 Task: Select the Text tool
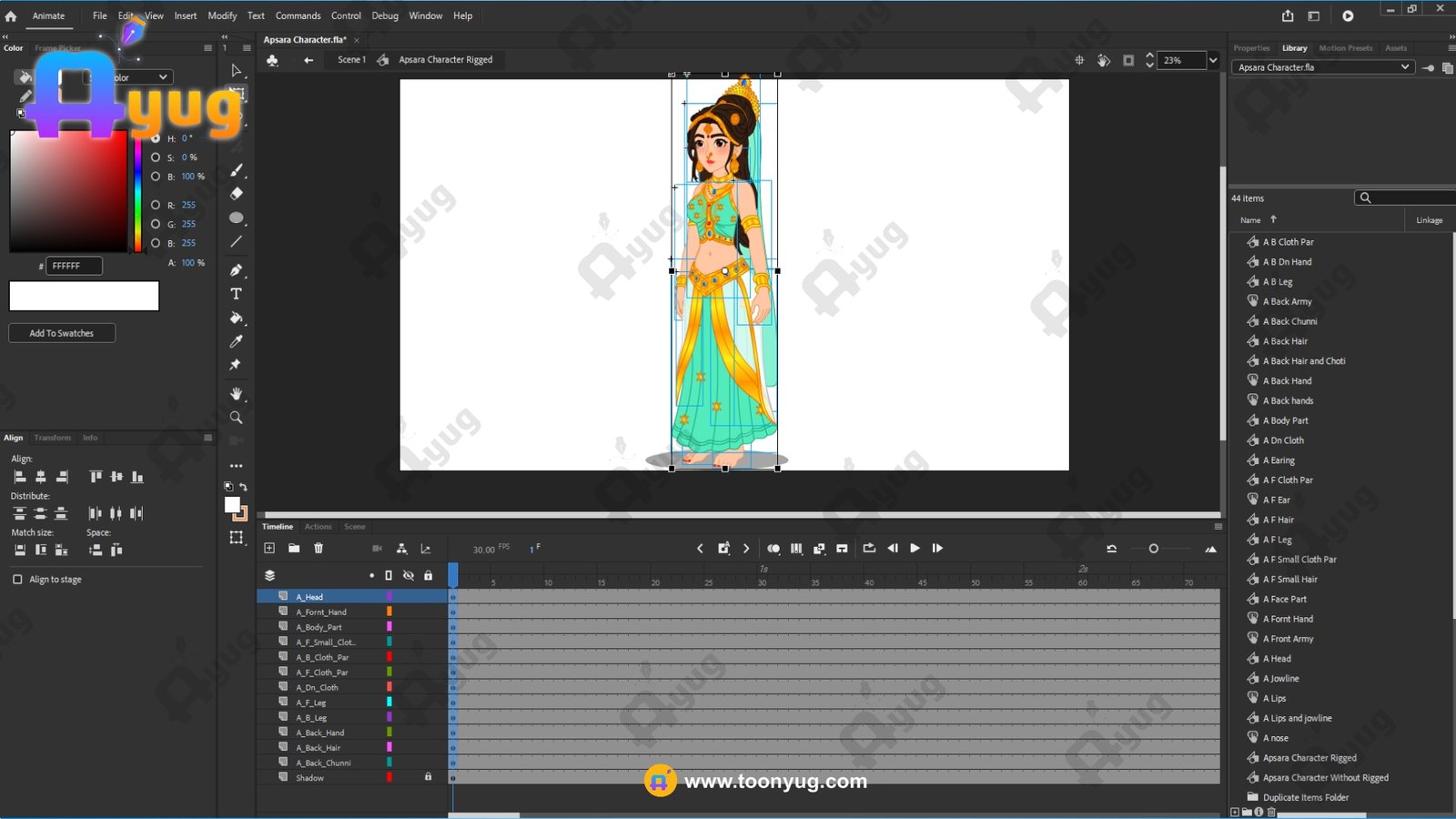(x=237, y=294)
